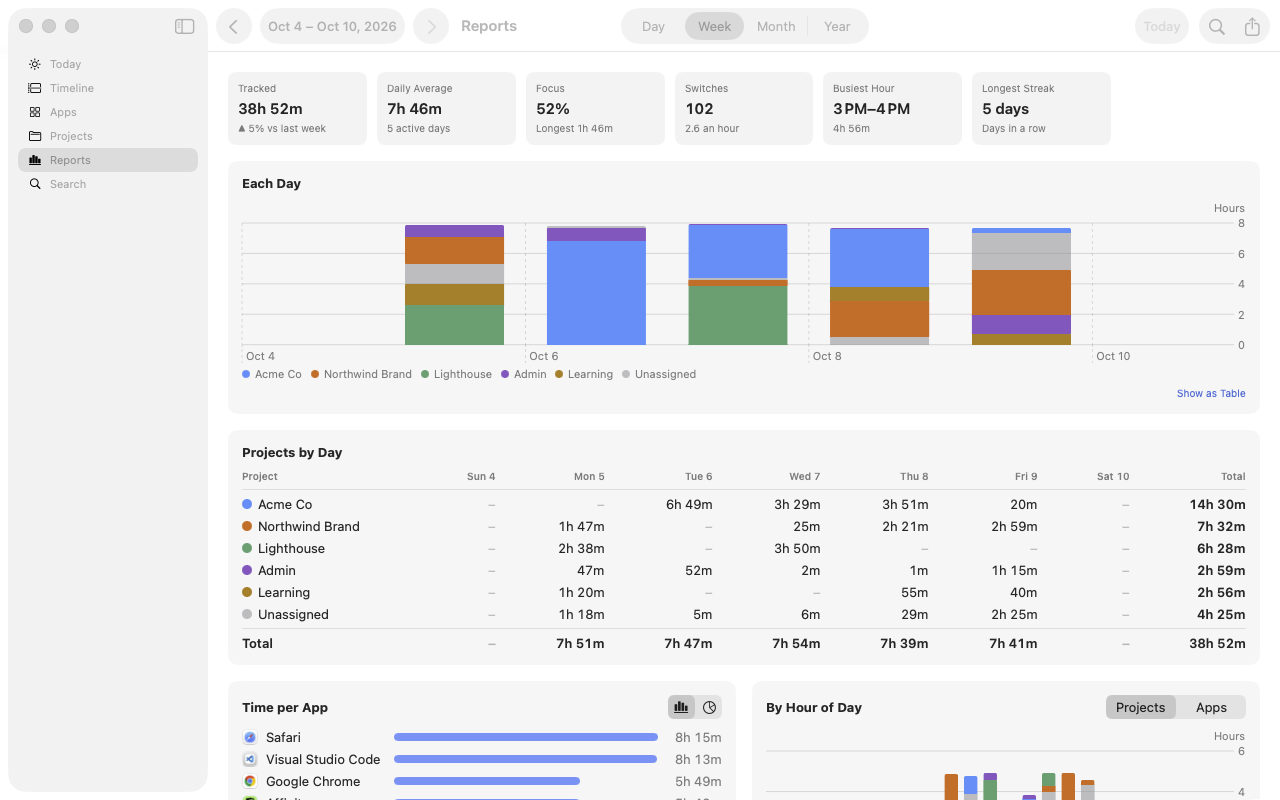The width and height of the screenshot is (1280, 800).
Task: Go to previous week with back arrow
Action: point(234,27)
